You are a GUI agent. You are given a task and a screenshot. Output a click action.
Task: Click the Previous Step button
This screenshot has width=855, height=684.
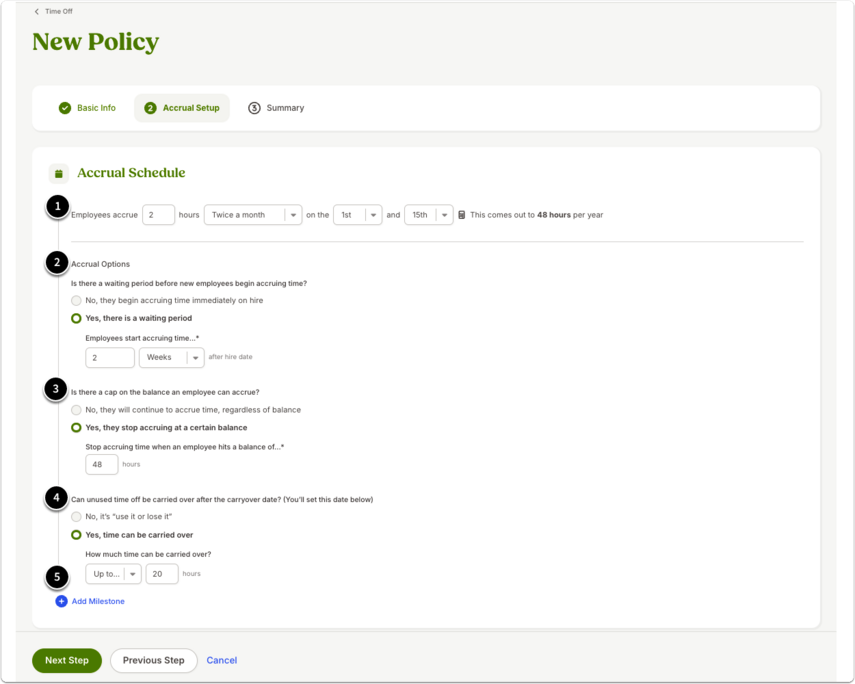click(x=154, y=661)
